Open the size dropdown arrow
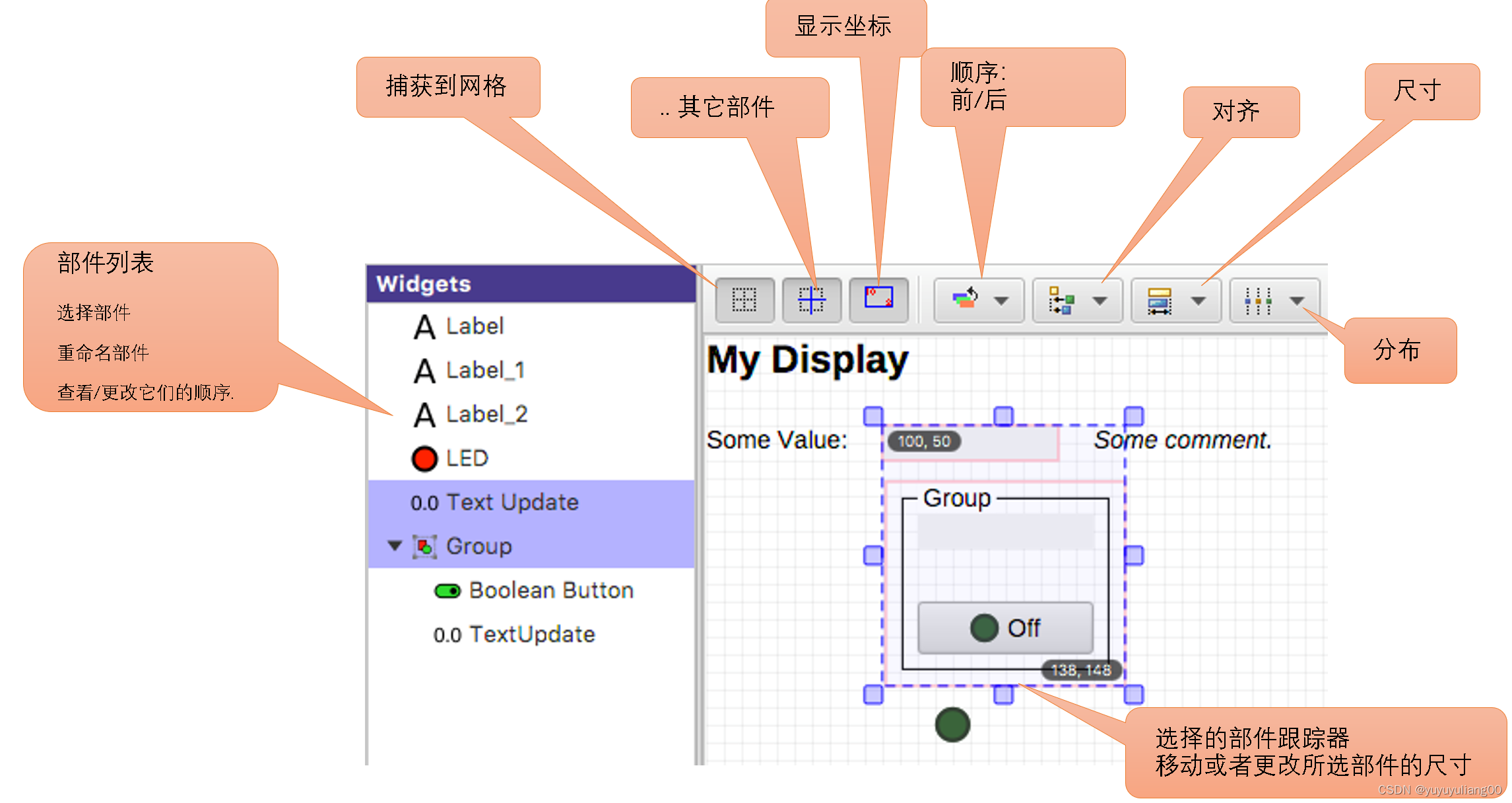 (x=1199, y=301)
